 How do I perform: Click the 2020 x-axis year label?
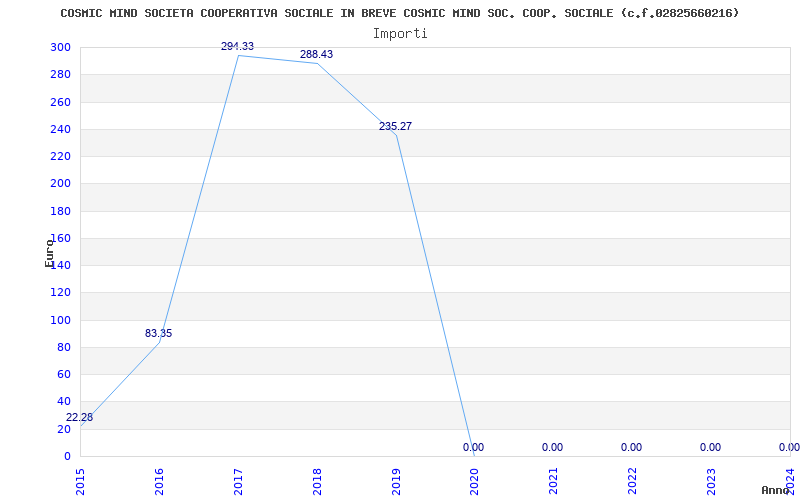coord(475,481)
